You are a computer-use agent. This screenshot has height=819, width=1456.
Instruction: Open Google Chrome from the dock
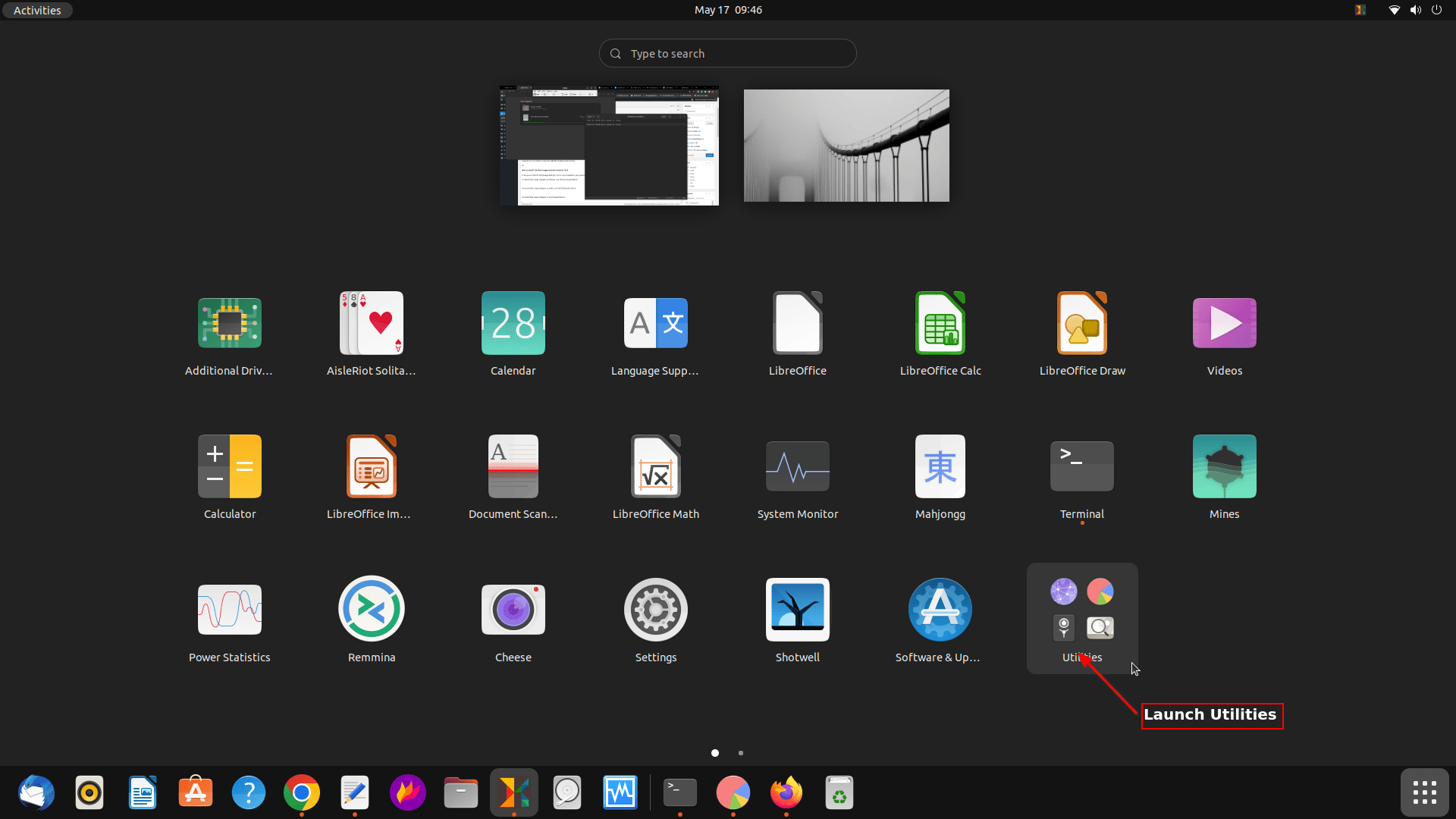tap(301, 792)
